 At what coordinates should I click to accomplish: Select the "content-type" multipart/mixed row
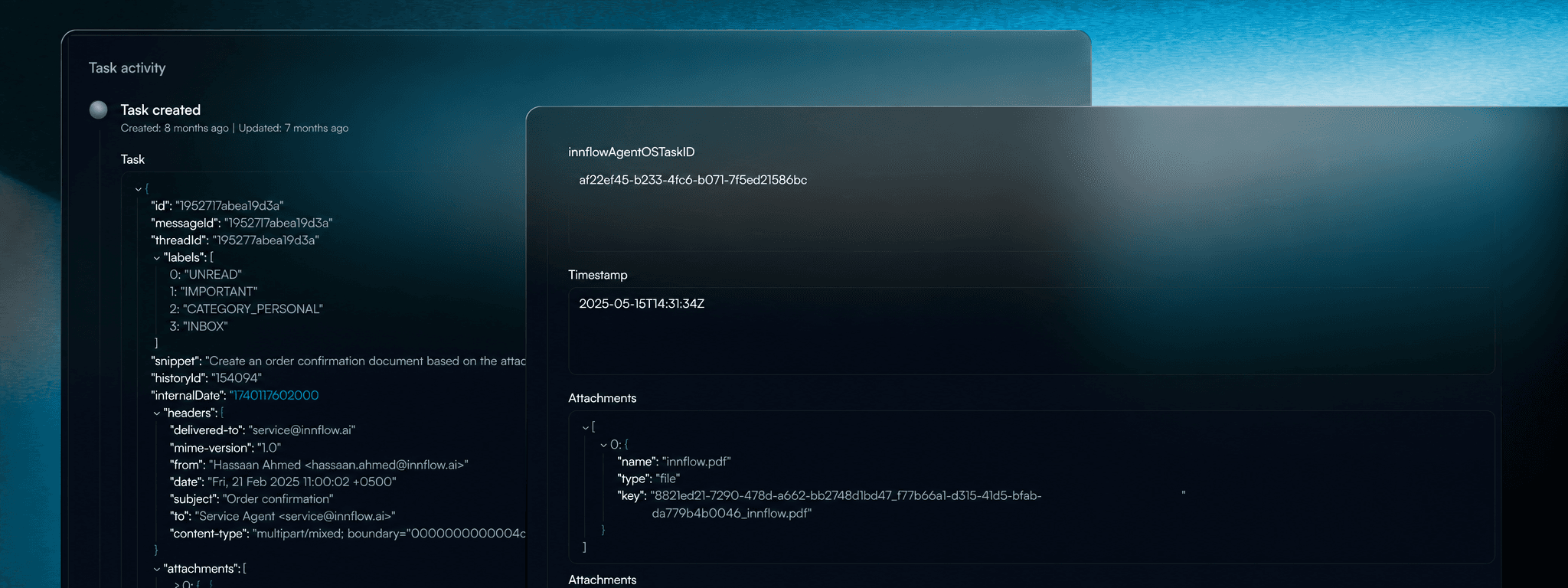[x=348, y=534]
